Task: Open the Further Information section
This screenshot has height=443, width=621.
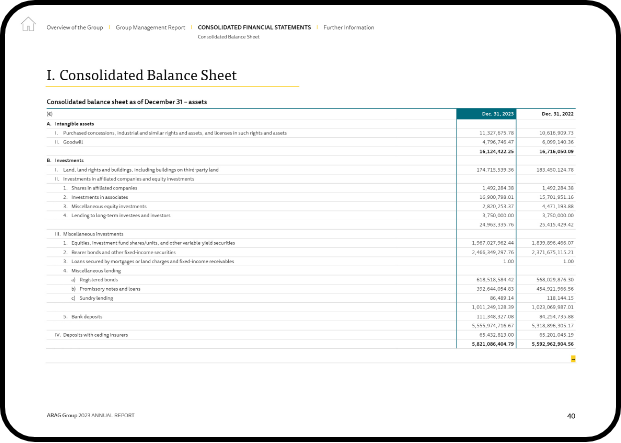Action: pyautogui.click(x=349, y=27)
